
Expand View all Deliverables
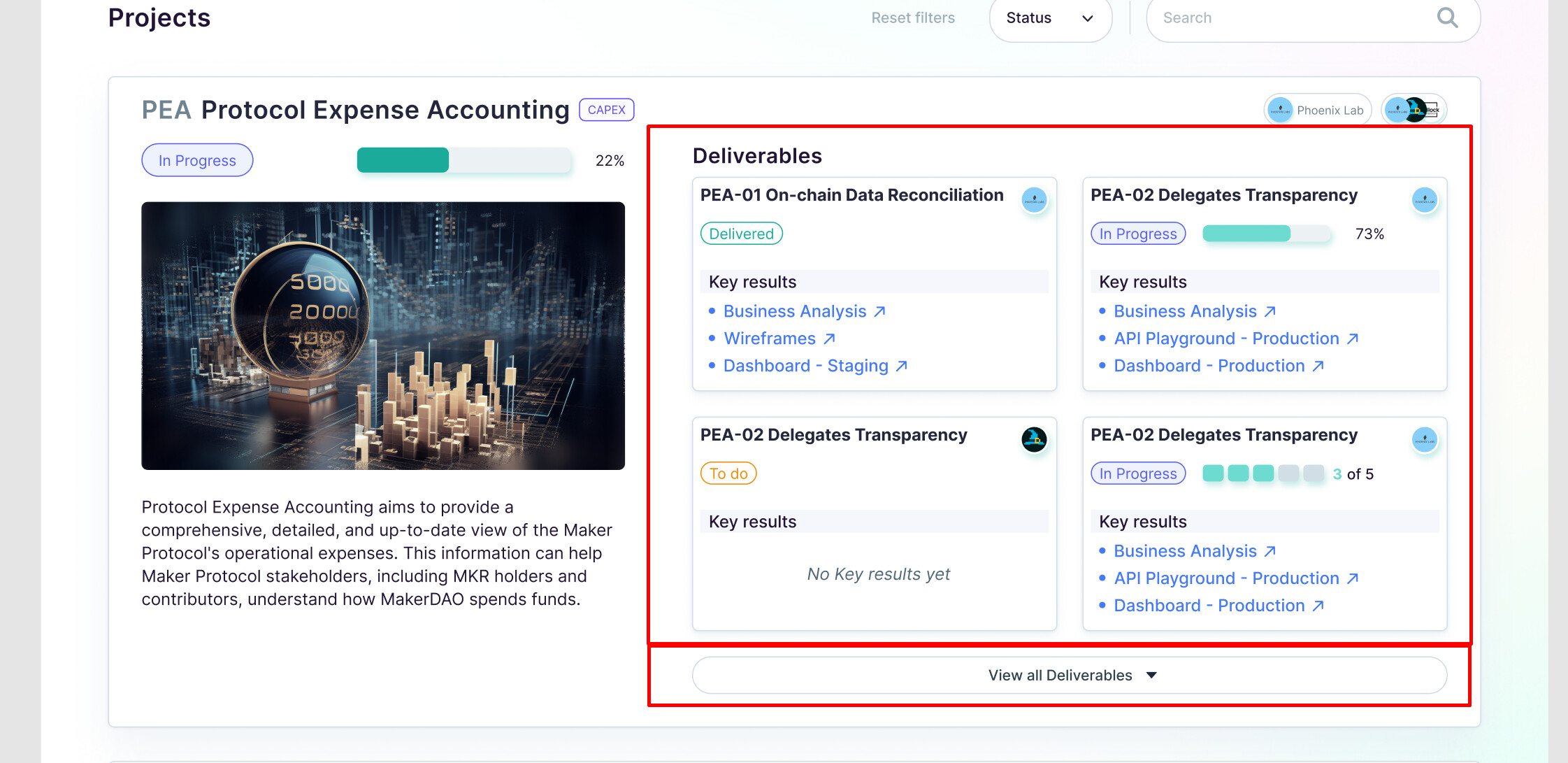point(1069,675)
